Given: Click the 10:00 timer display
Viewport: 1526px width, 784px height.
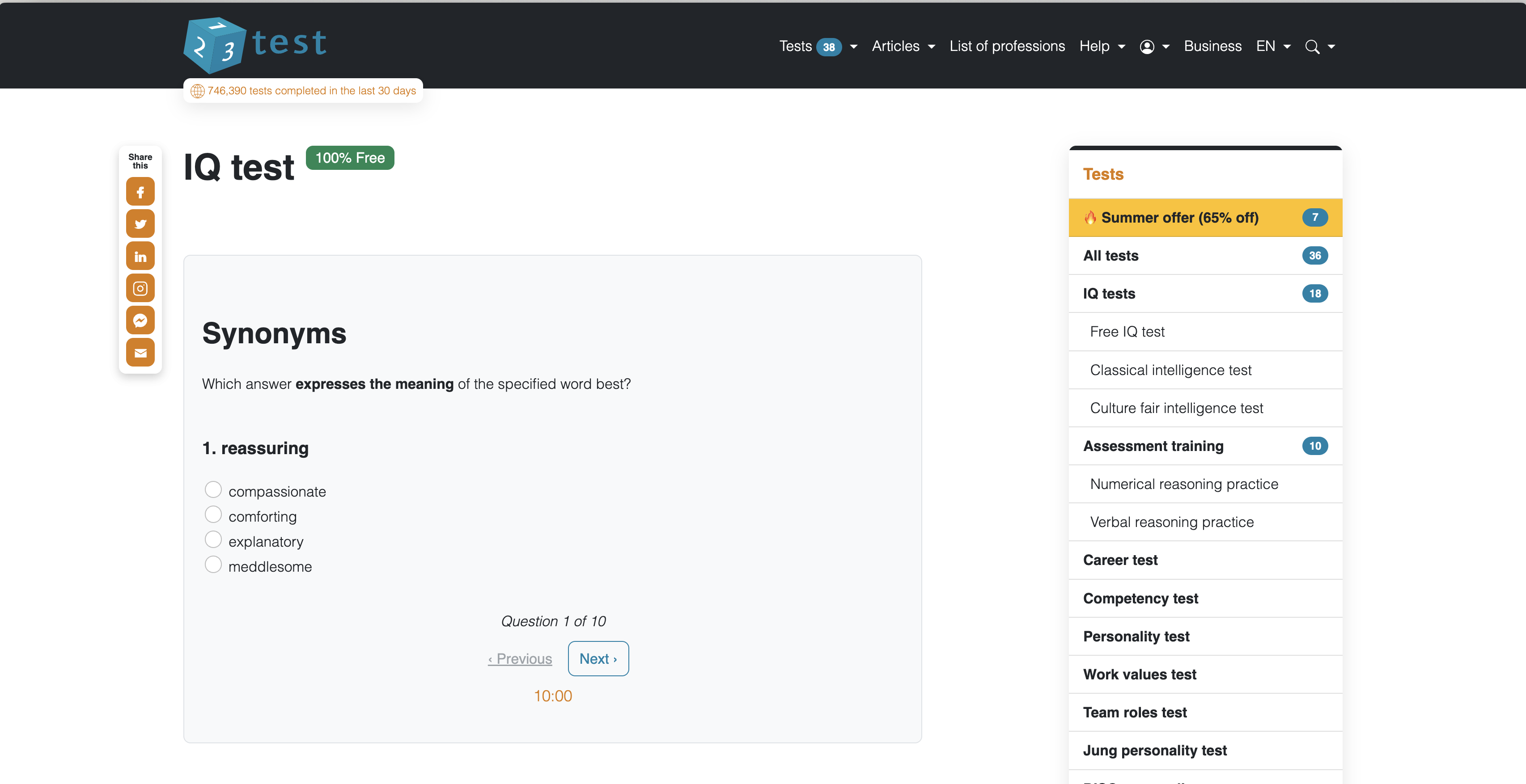Looking at the screenshot, I should pos(552,694).
